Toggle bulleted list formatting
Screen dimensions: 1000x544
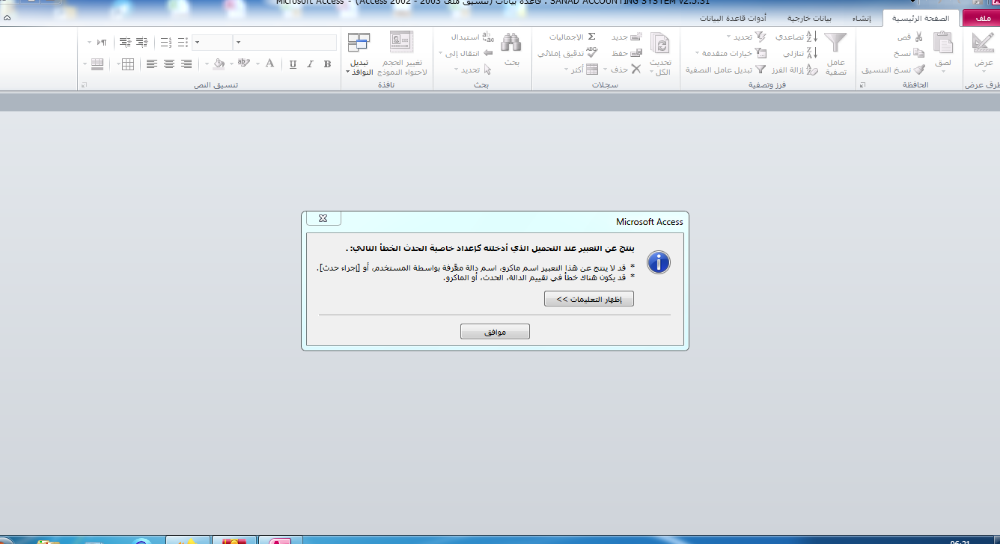coord(182,43)
